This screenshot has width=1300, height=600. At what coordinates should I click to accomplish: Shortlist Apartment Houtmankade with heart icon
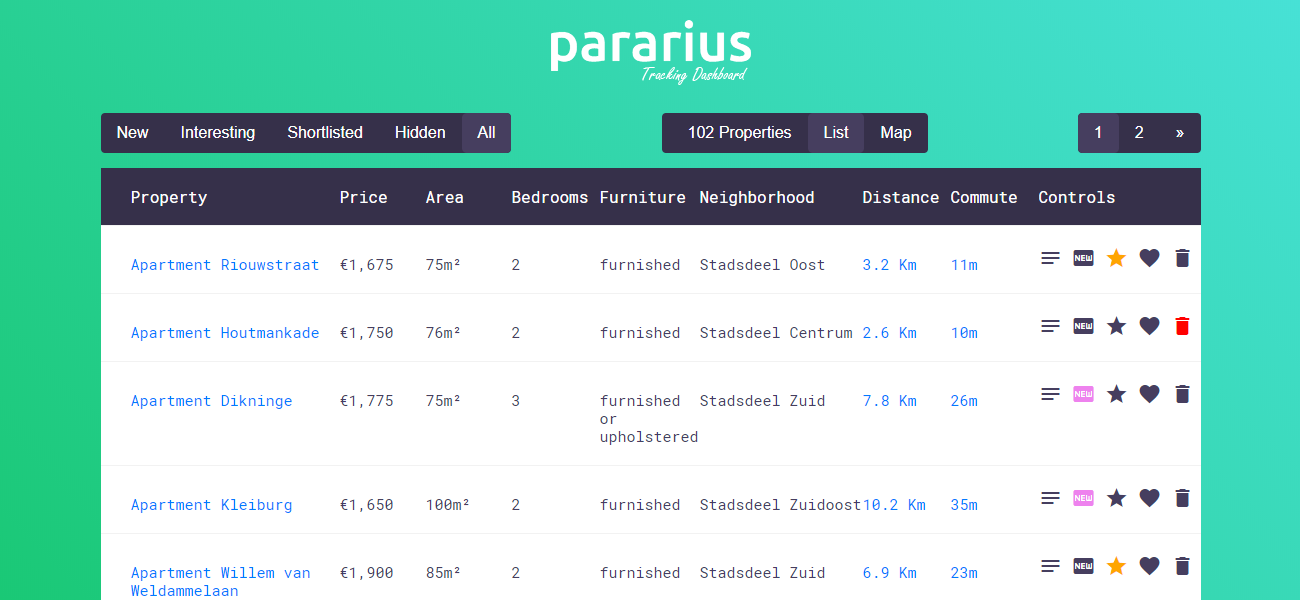pos(1149,326)
